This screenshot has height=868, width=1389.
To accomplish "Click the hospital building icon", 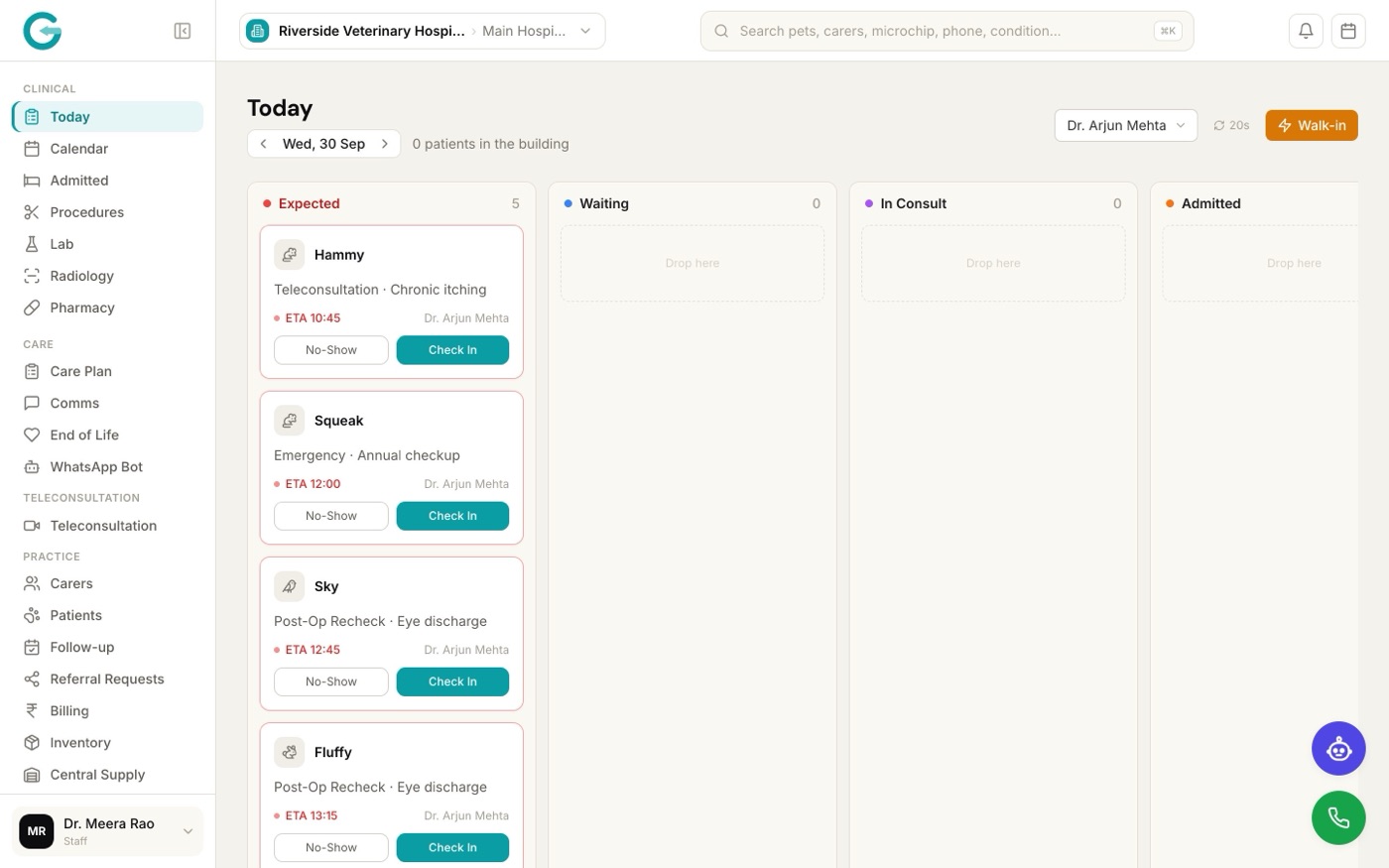I will [258, 31].
